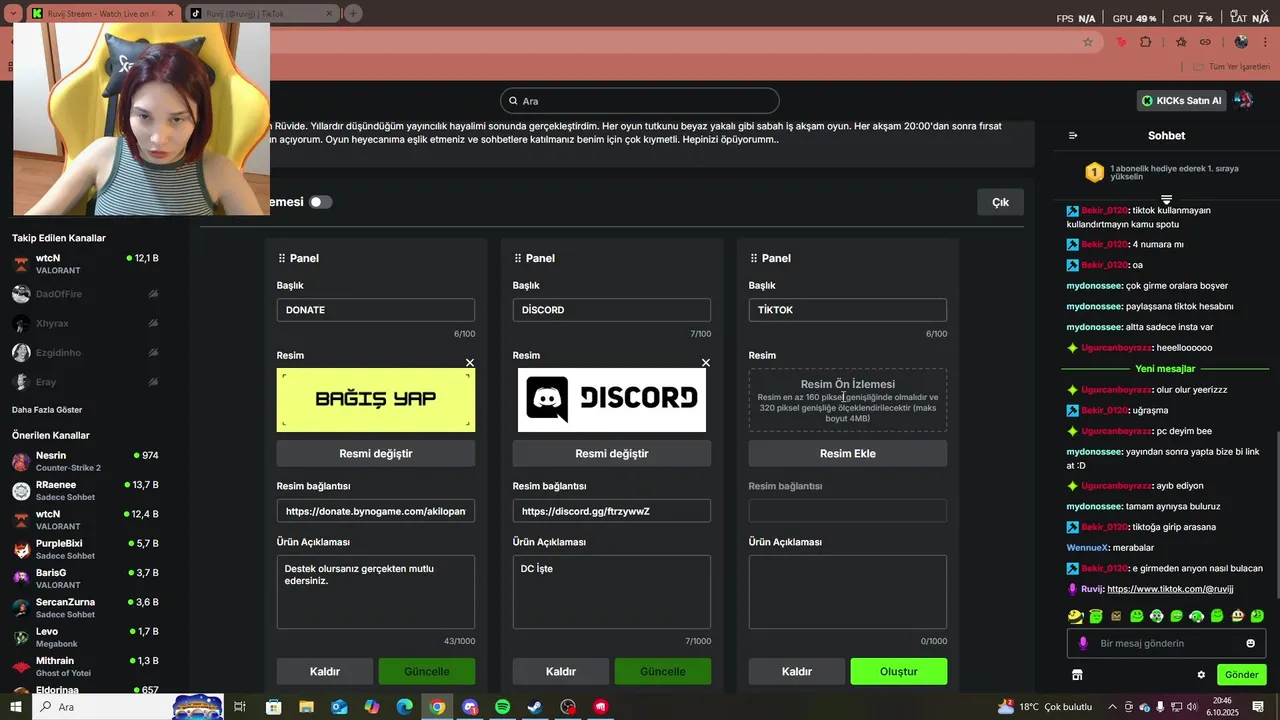This screenshot has height=720, width=1280.
Task: Grab the DISCORD panel drag handle
Action: [x=518, y=258]
